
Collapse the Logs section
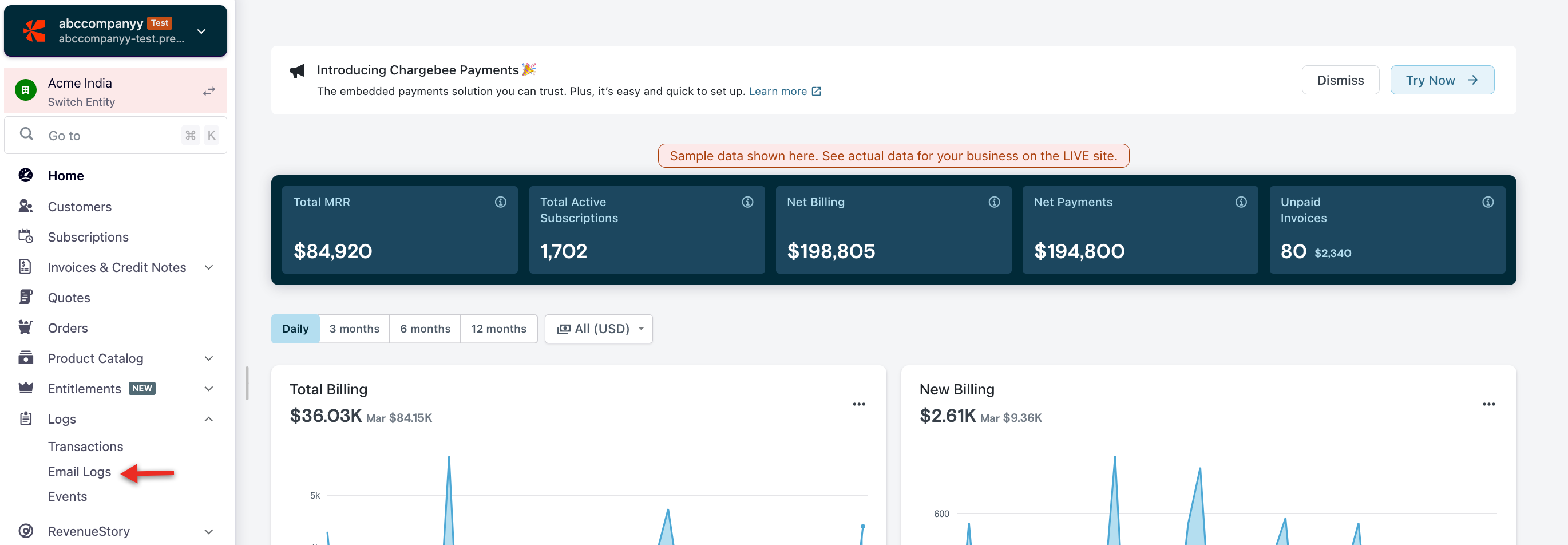[208, 419]
